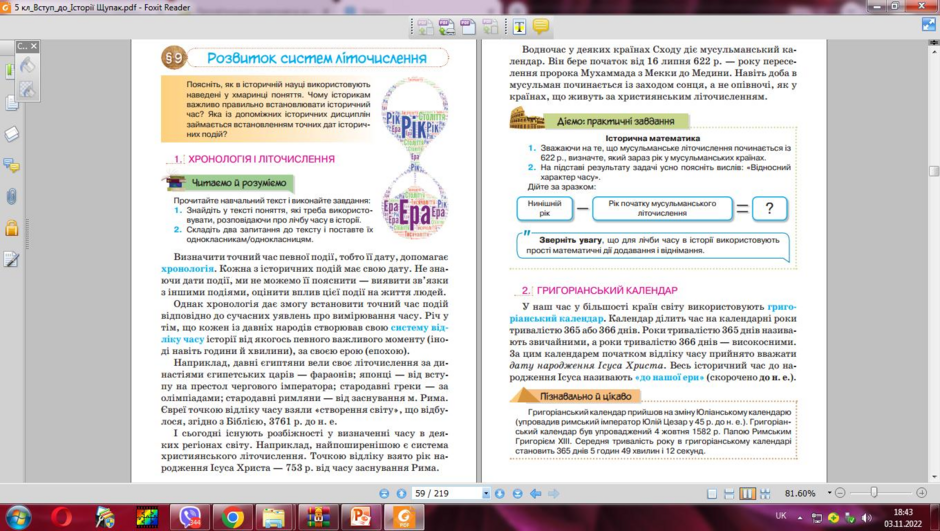Screen dimensions: 940x531
Task: Click the «до нашої ери» blue term
Action: [669, 377]
